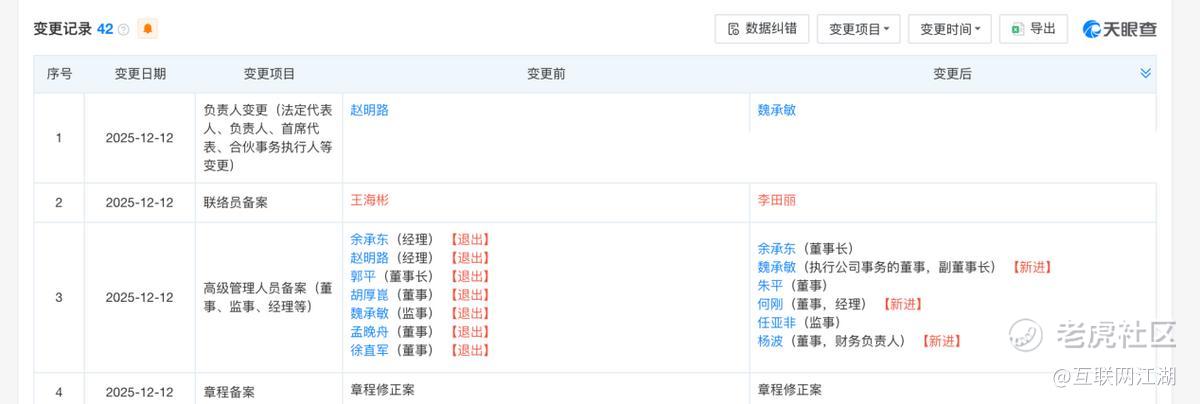Click 章程修正案 in 变更后 column
The image size is (1200, 404).
[790, 389]
